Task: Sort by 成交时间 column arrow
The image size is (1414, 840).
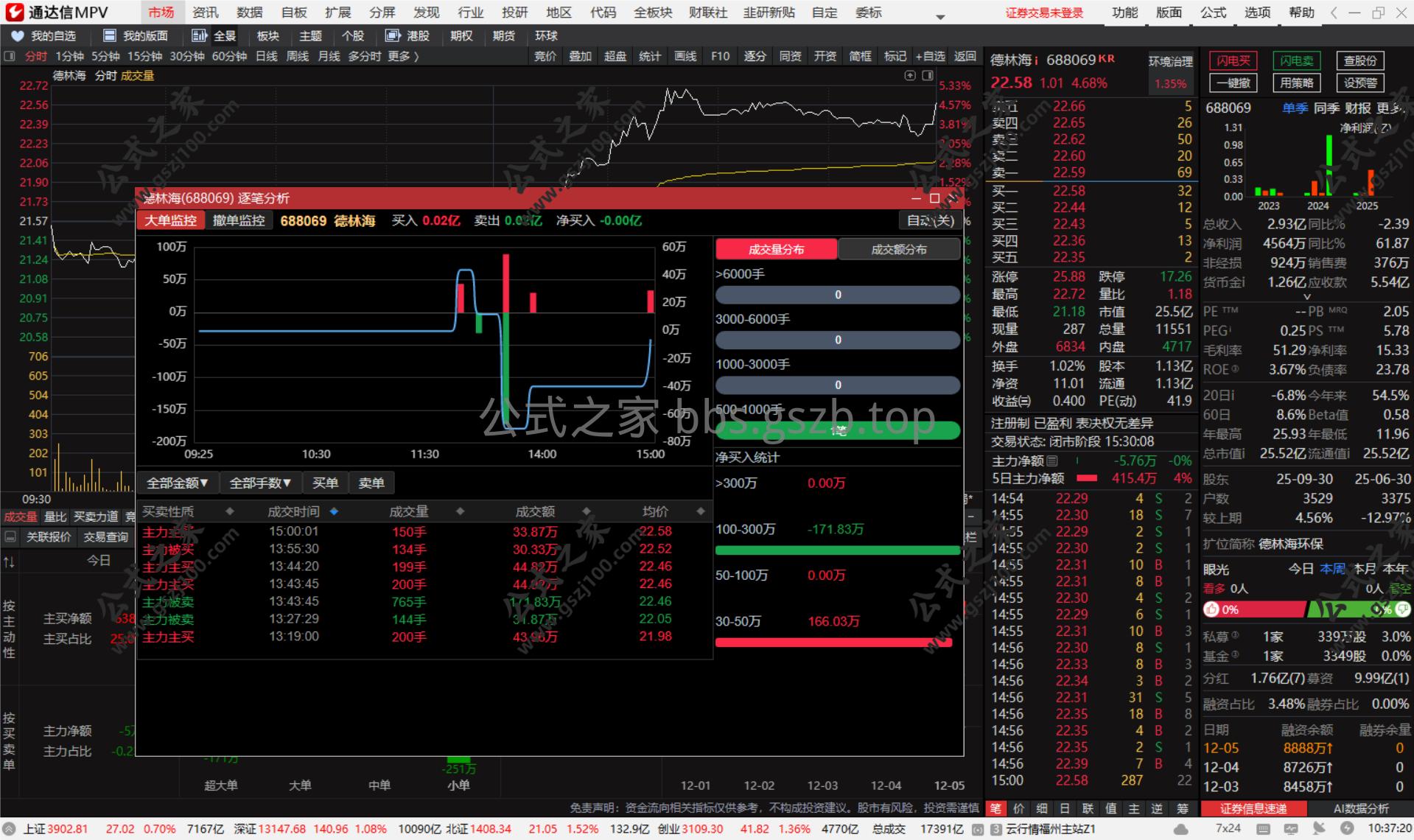Action: tap(335, 511)
